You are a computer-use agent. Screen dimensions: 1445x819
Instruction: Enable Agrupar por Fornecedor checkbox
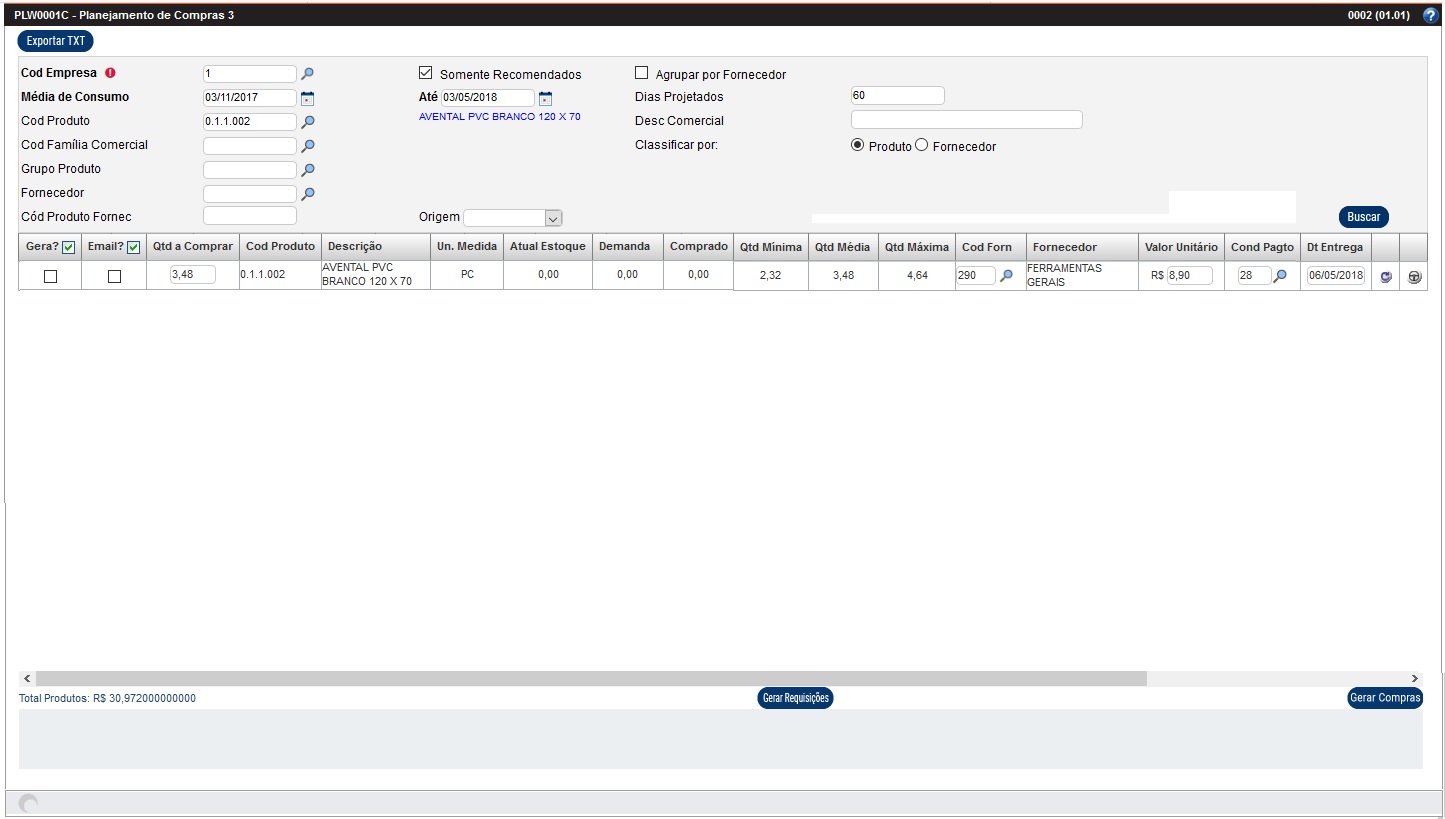pyautogui.click(x=642, y=73)
